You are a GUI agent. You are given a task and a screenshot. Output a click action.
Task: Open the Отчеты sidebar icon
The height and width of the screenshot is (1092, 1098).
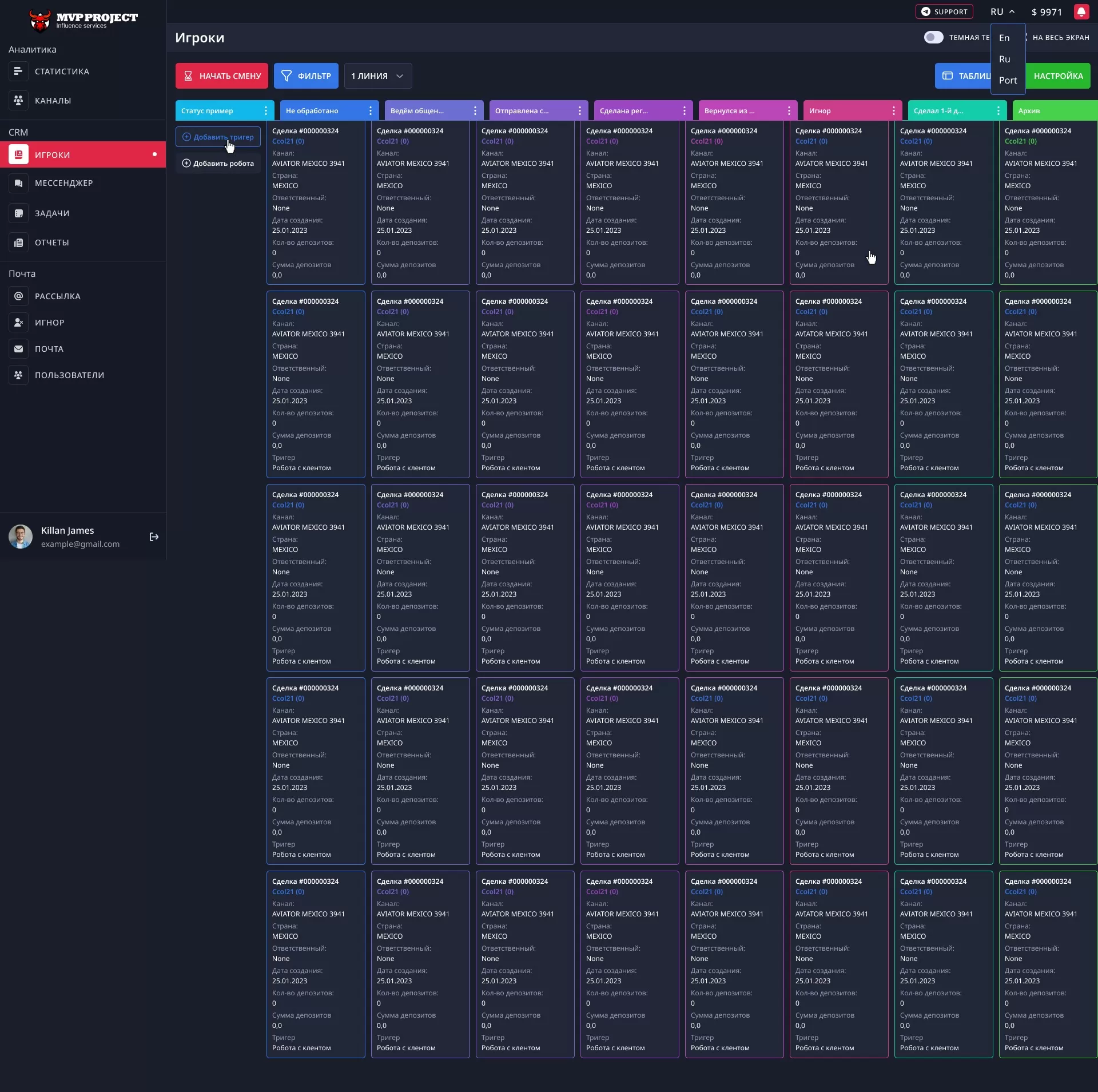click(x=18, y=242)
